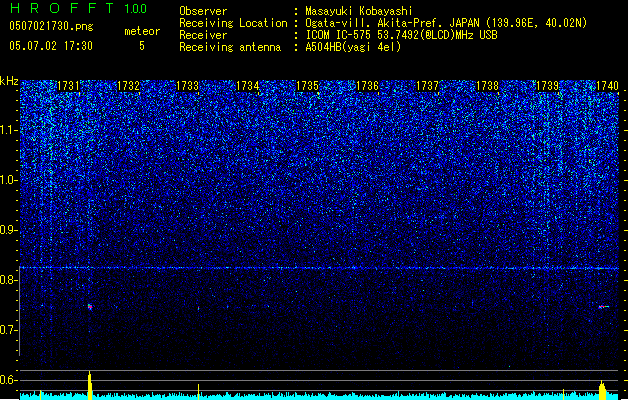
Task: Click the 1735 time marker
Action: [x=307, y=86]
